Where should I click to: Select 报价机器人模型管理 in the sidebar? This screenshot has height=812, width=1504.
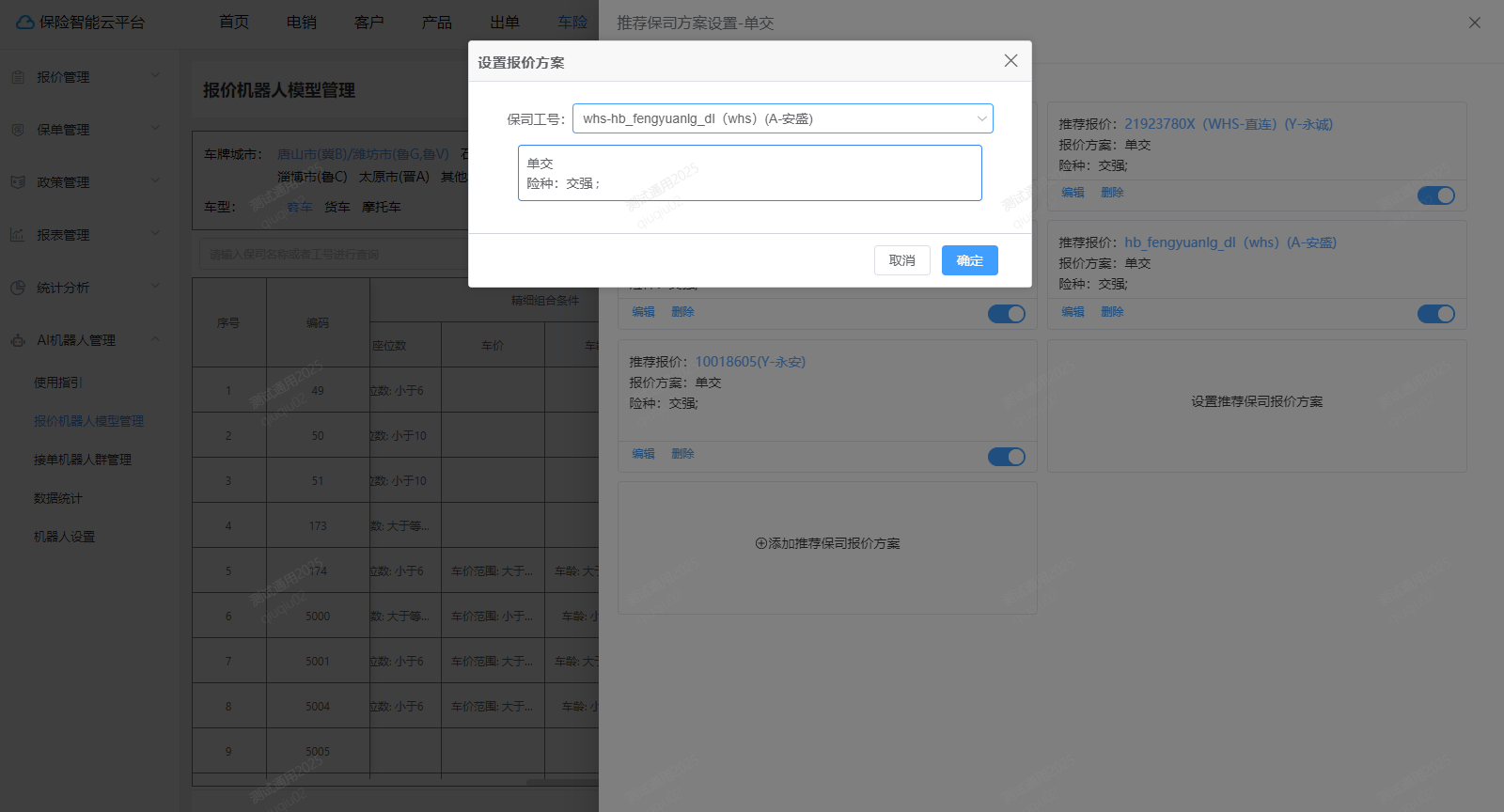(89, 421)
